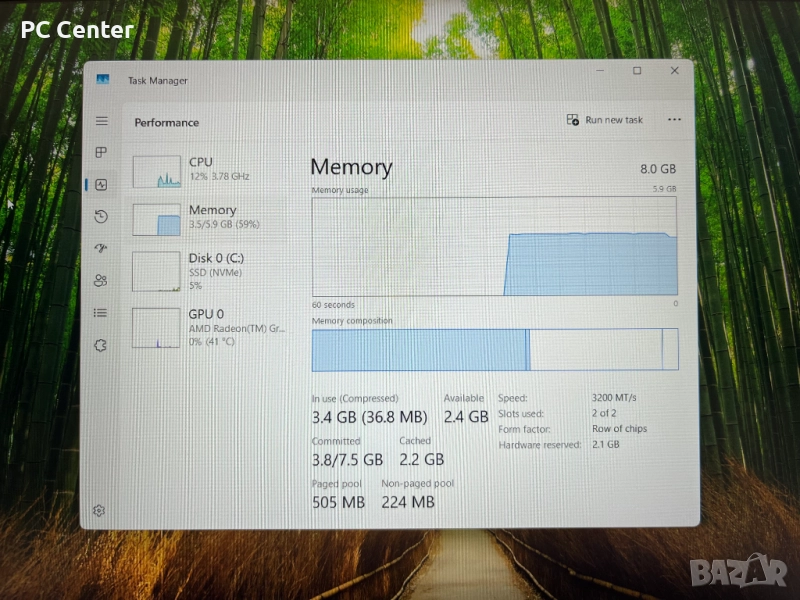Show the Details page icon
The height and width of the screenshot is (600, 800).
point(101,312)
